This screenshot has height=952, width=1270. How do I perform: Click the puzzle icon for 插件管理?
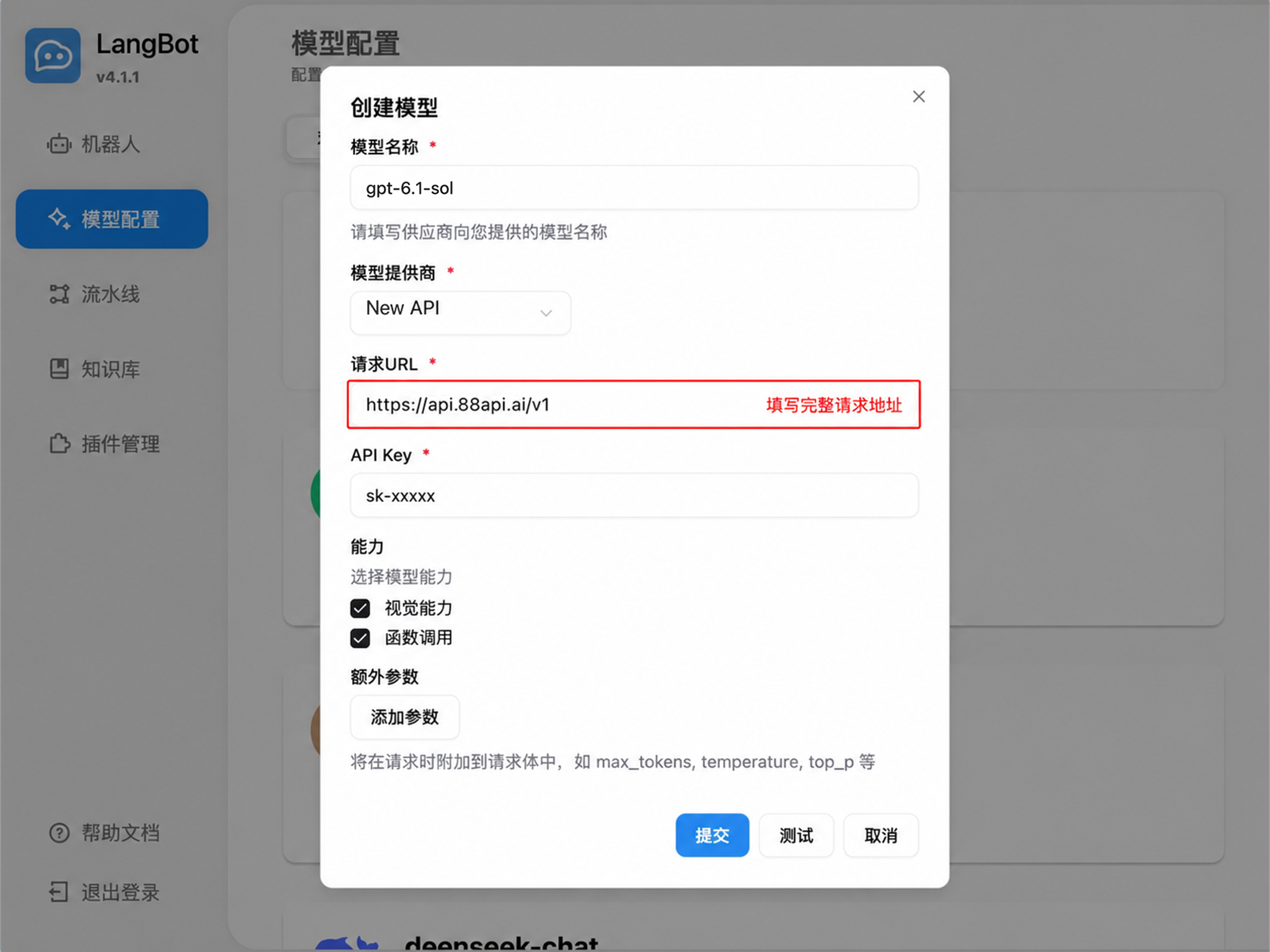point(60,444)
